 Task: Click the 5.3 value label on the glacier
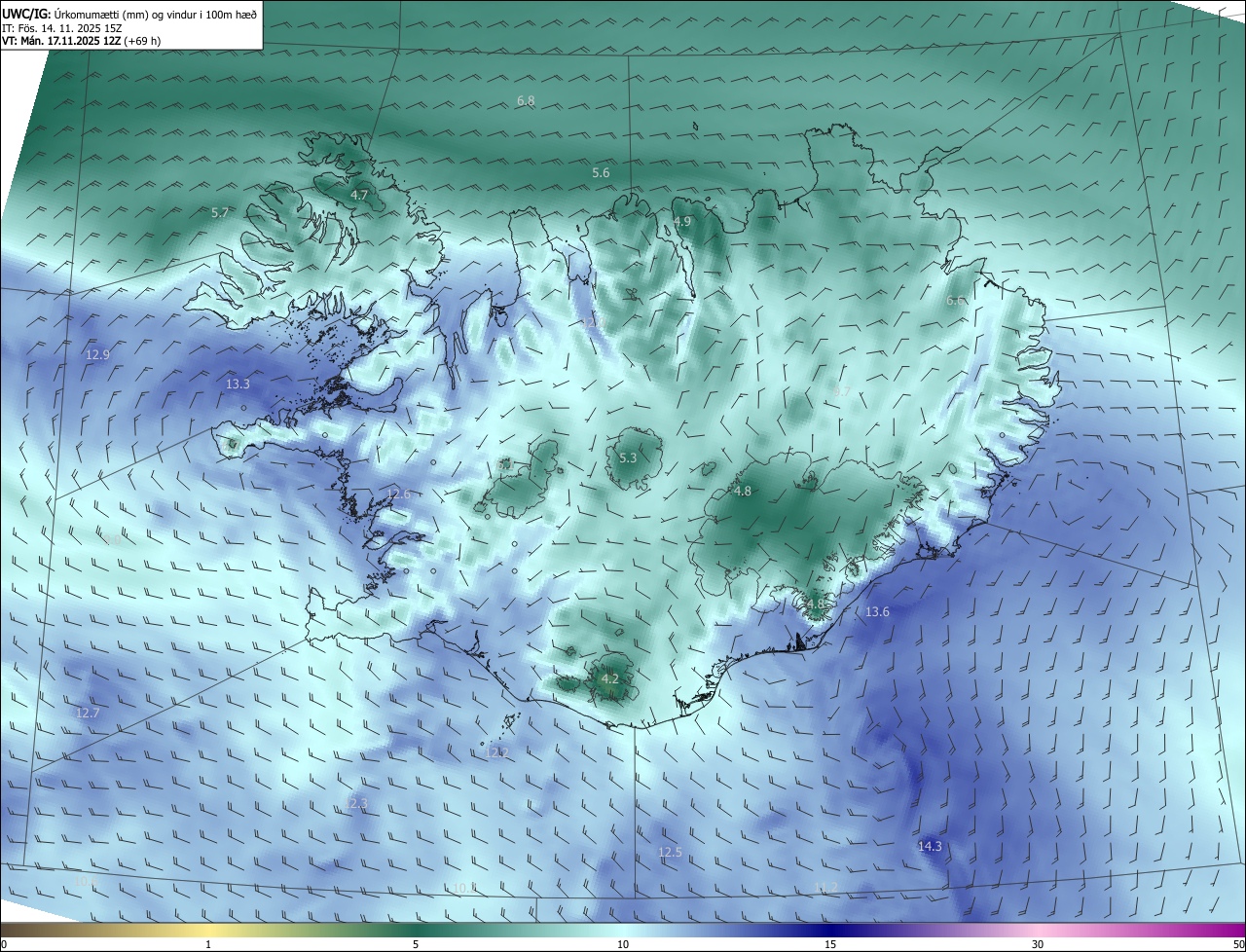(x=628, y=458)
